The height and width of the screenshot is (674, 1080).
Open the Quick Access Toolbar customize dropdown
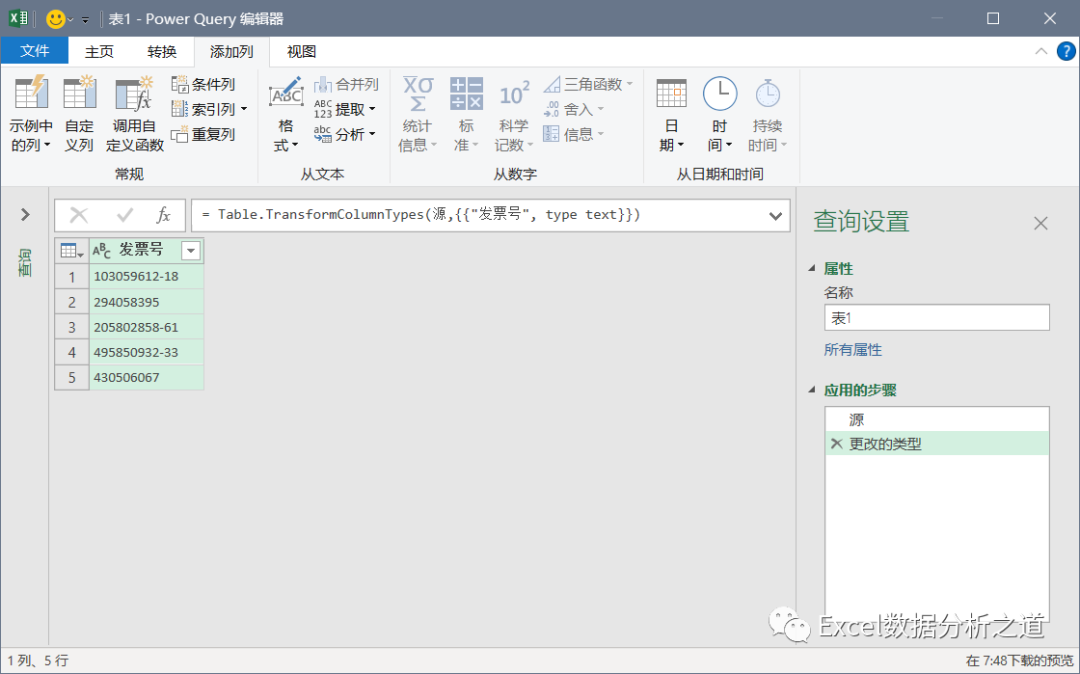85,20
